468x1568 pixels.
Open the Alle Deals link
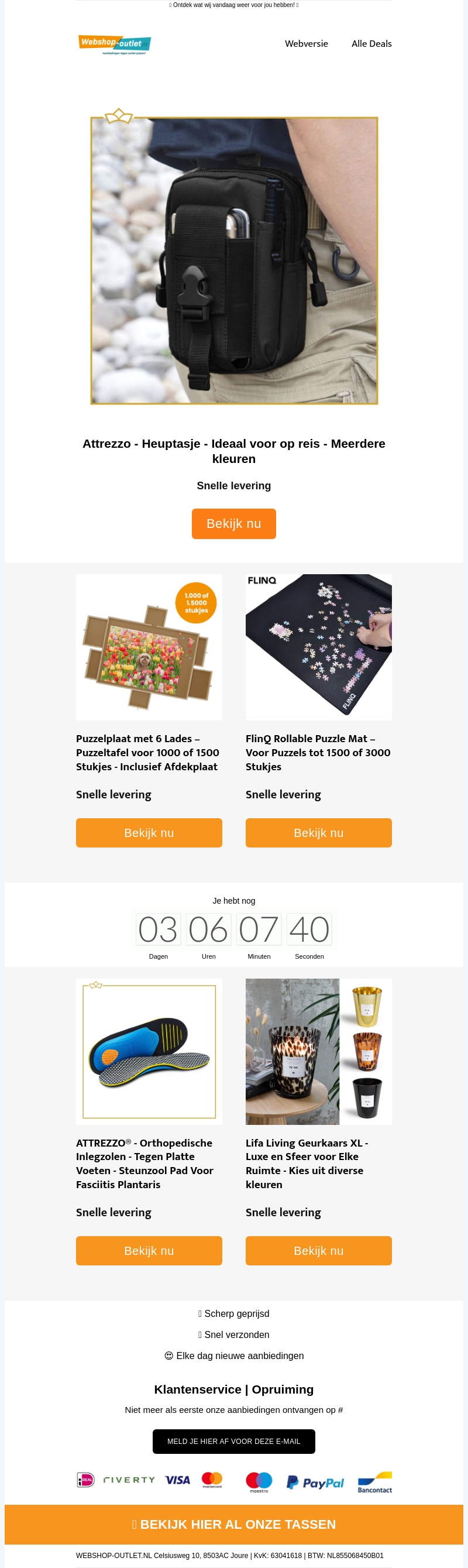click(x=371, y=44)
